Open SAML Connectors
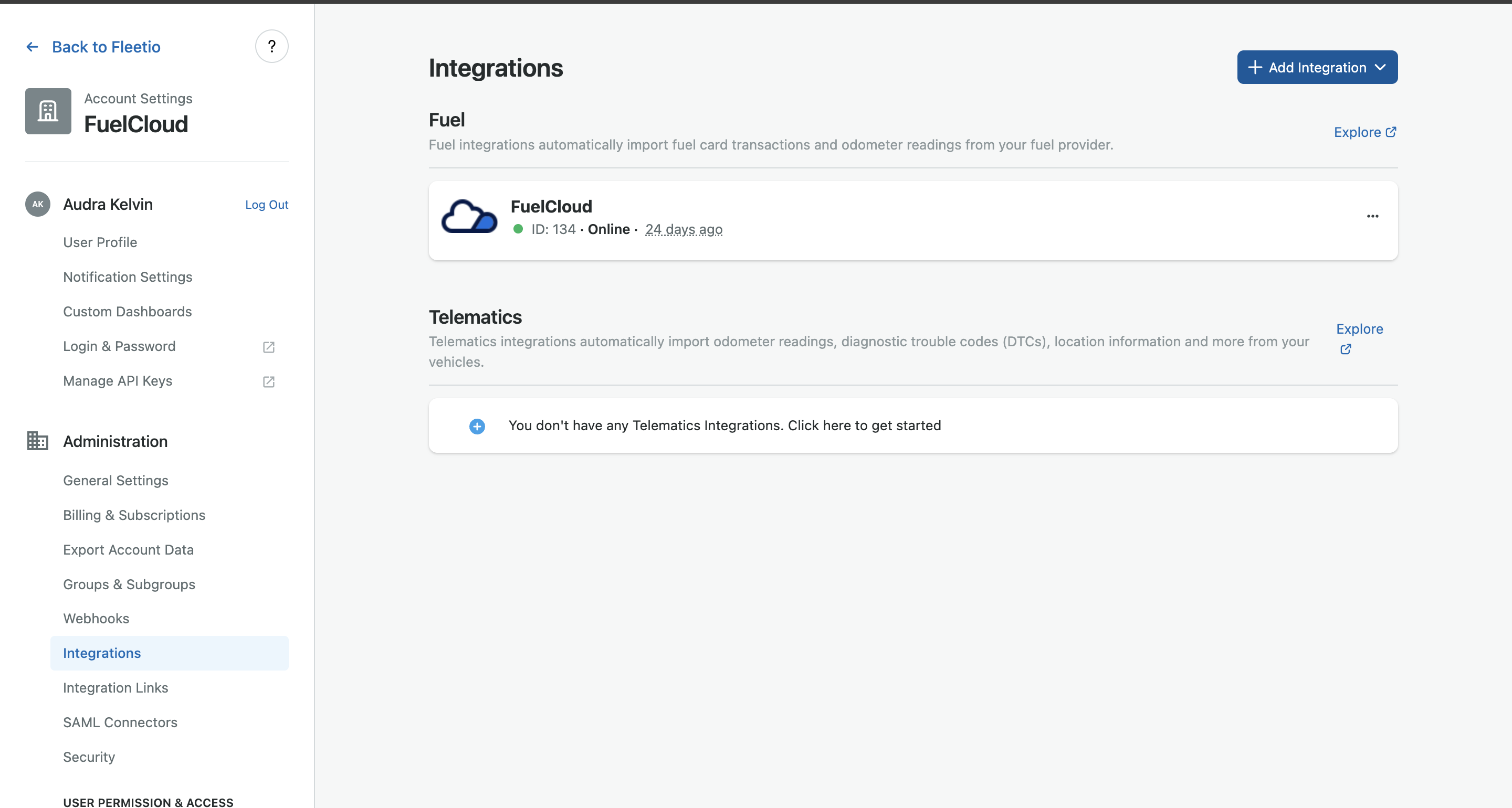1512x808 pixels. [120, 722]
